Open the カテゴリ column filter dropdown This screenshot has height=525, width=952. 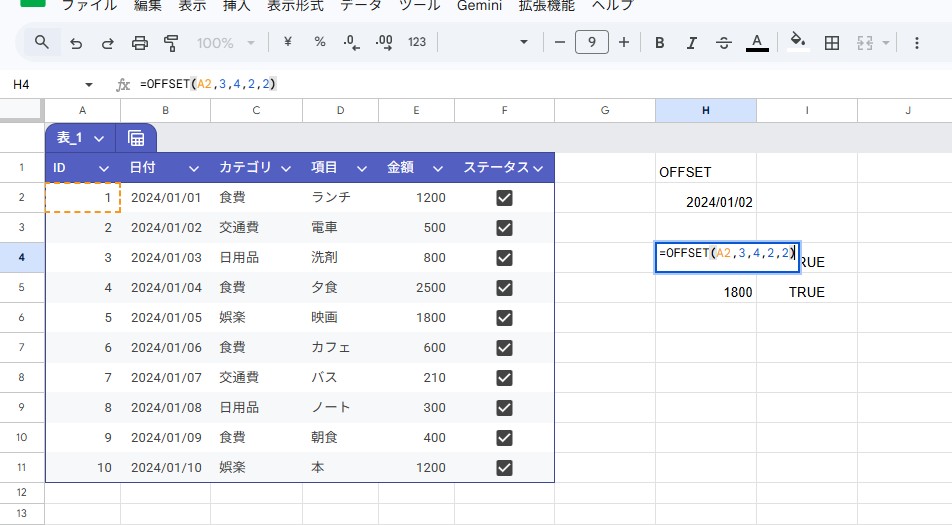pyautogui.click(x=285, y=168)
